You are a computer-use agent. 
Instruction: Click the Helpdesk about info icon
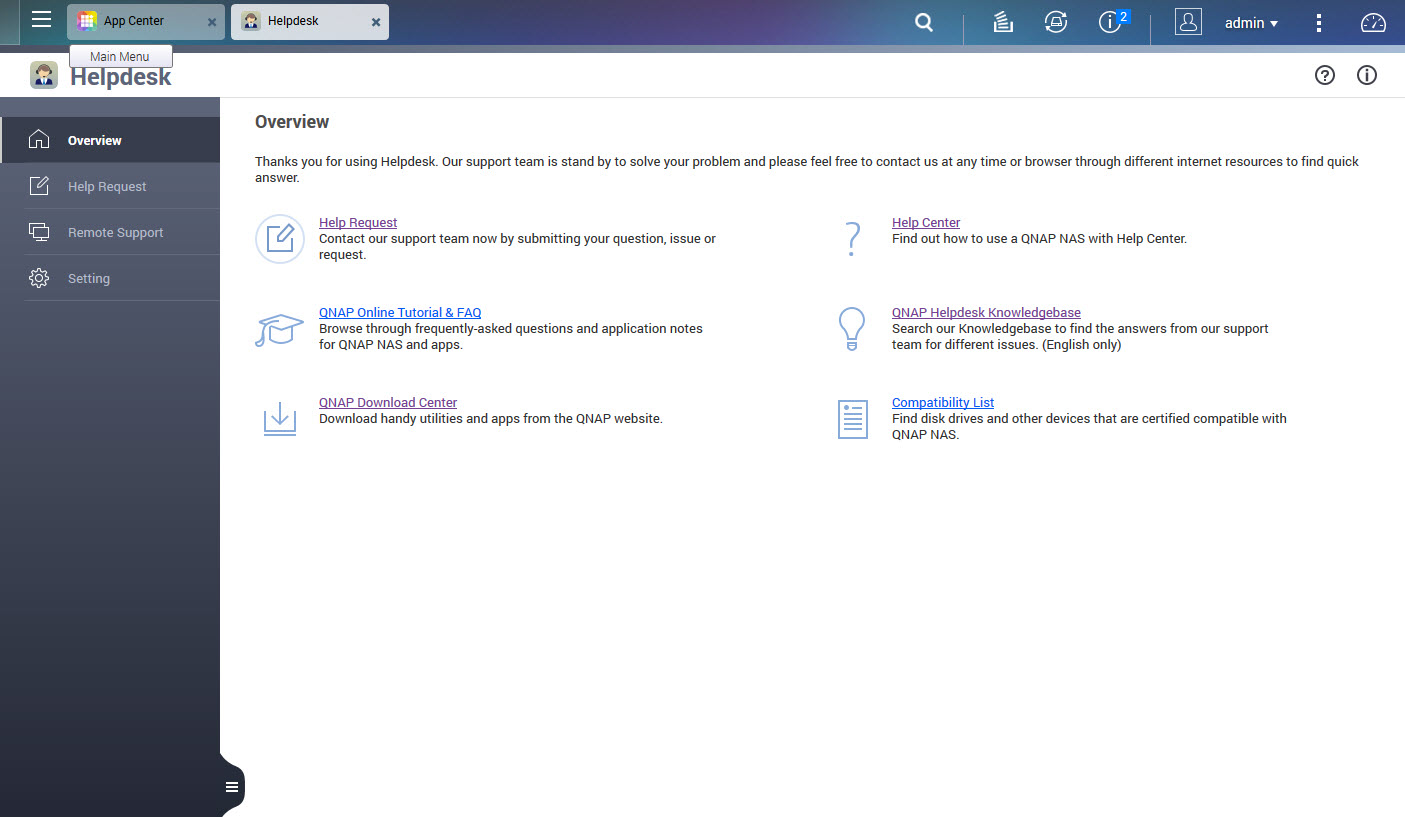point(1367,75)
